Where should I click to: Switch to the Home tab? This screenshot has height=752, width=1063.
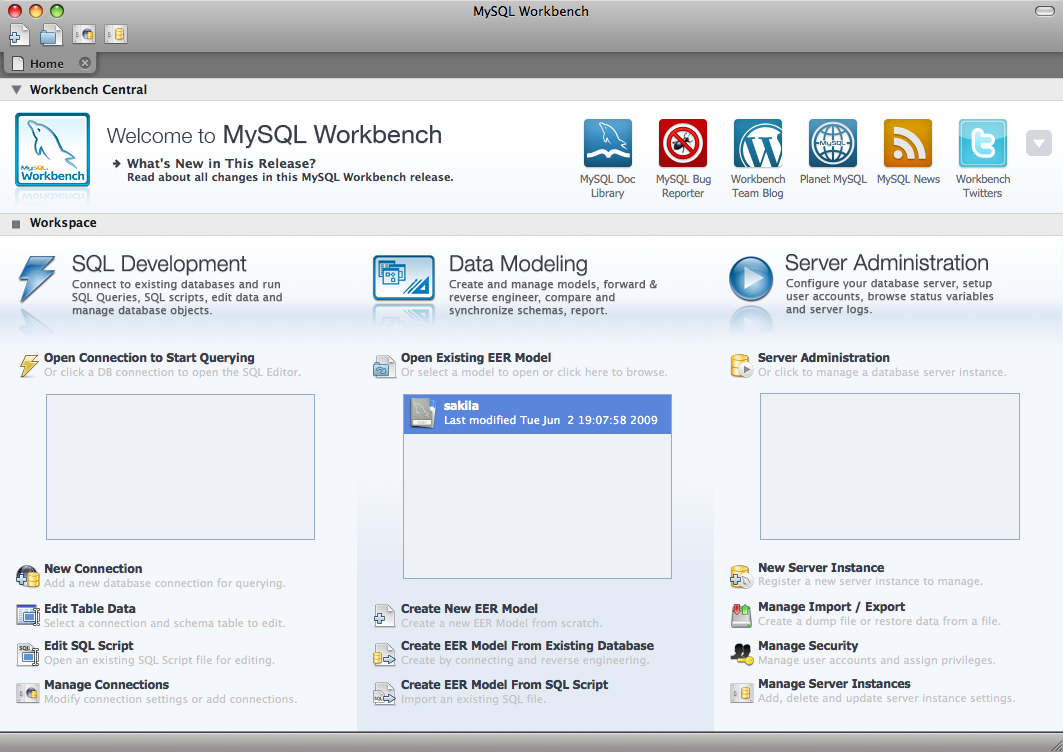46,64
